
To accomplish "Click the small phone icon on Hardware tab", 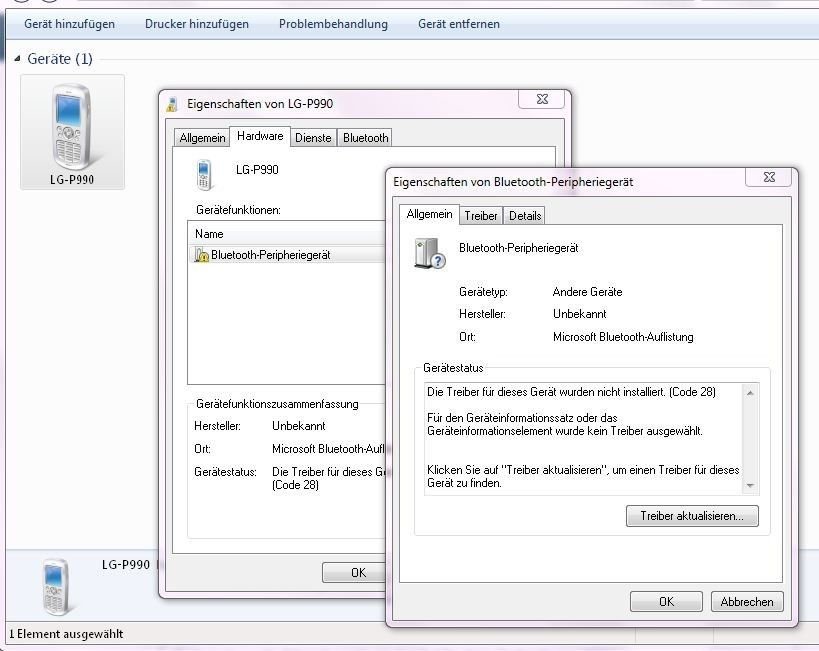I will tap(204, 175).
